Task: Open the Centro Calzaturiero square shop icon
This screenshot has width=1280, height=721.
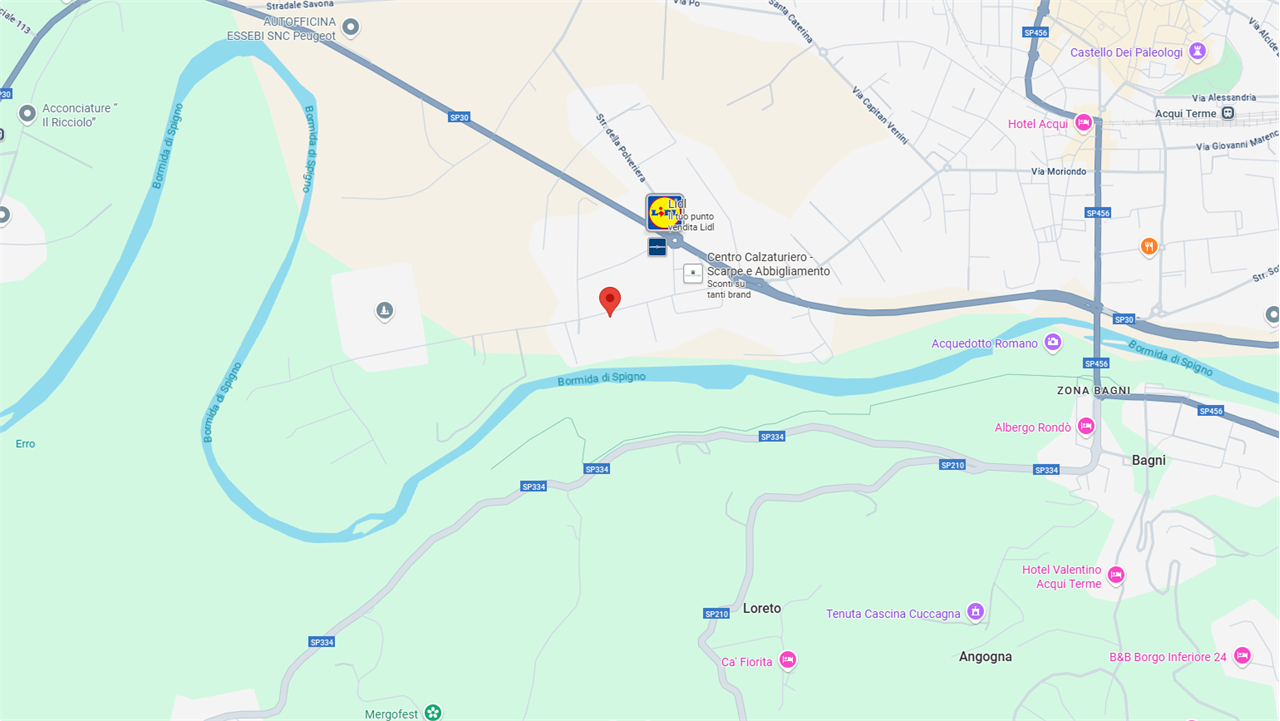Action: tap(693, 273)
